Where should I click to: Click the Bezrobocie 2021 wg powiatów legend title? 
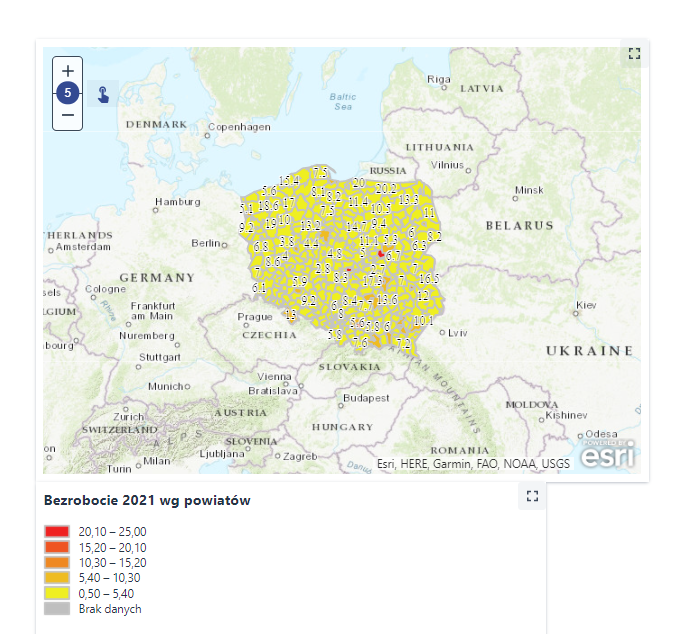tap(147, 500)
